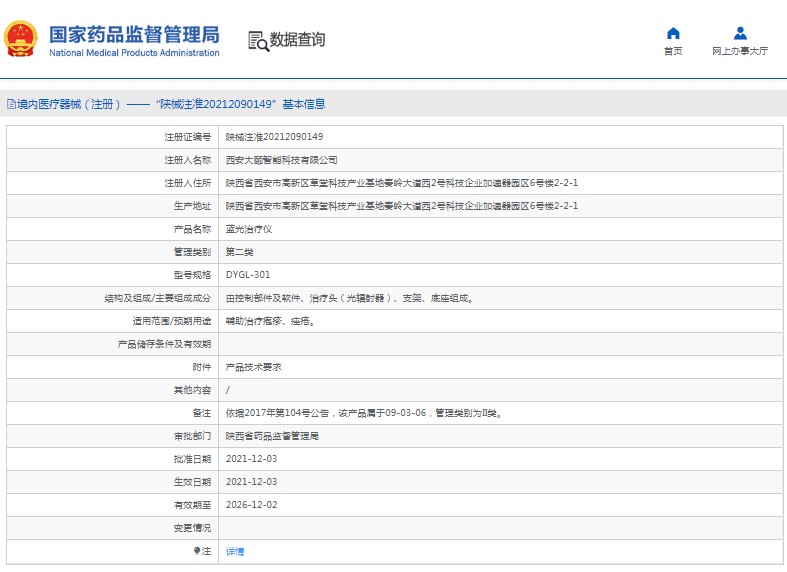Screen dimensions: 787x572
Task: Select product name 蓝光治疗仪
Action: 248,229
